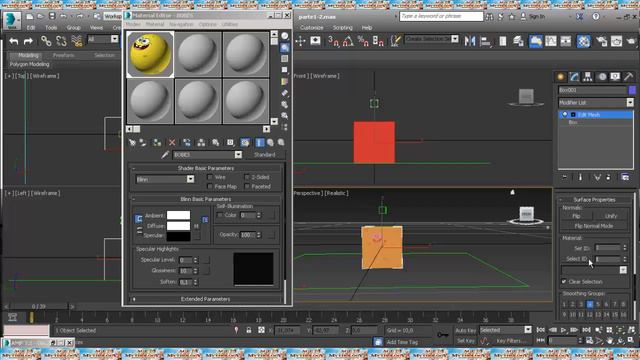
Task: Enable the Self-Illumination Color checkbox
Action: click(x=220, y=215)
